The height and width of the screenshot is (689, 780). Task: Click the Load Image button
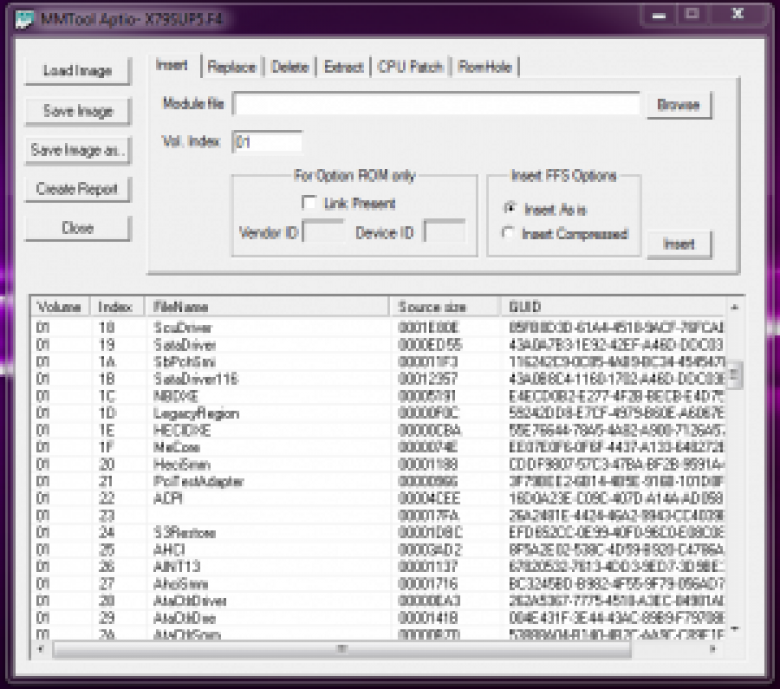78,71
